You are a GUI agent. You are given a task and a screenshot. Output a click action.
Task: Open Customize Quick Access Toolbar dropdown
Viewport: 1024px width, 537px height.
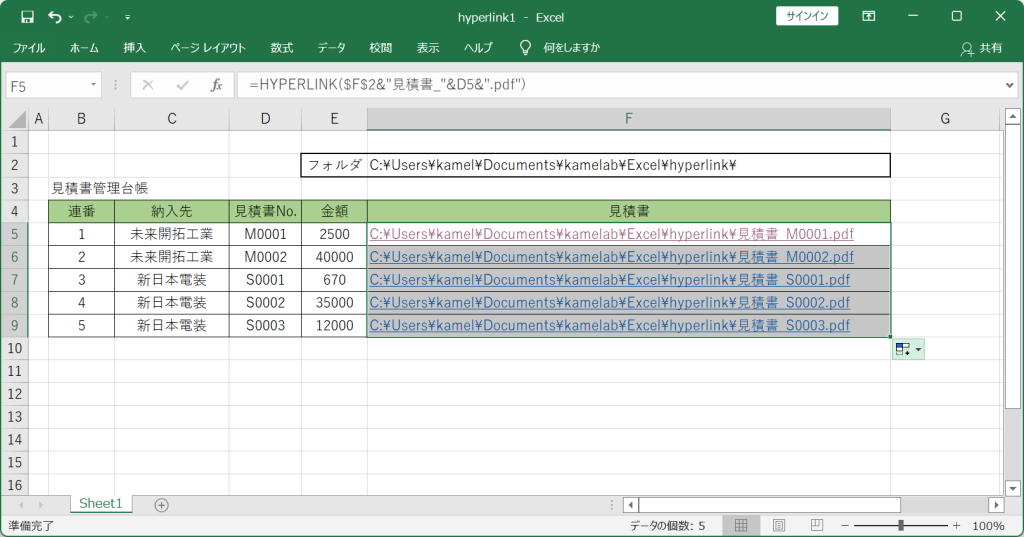coord(127,18)
